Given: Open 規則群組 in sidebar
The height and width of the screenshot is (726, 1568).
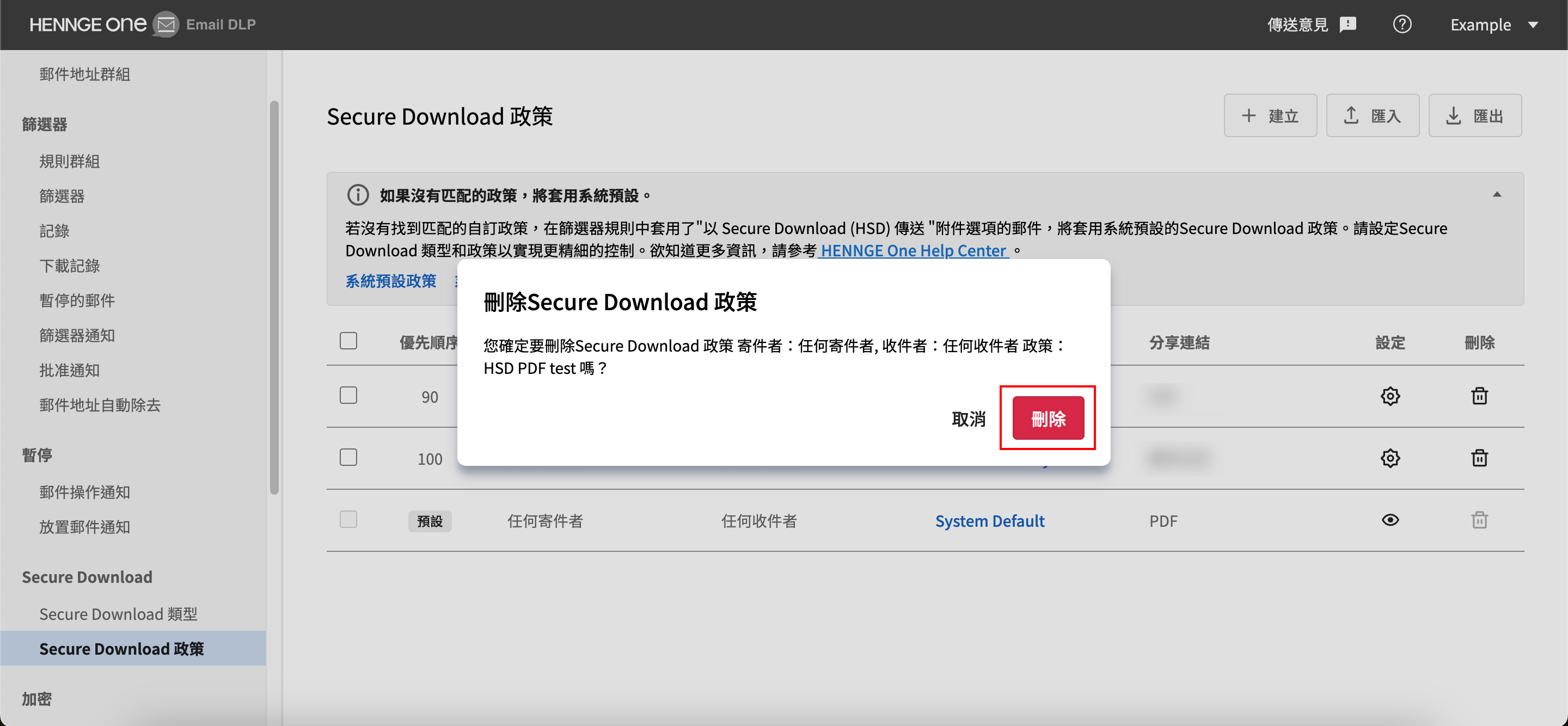Looking at the screenshot, I should (69, 161).
